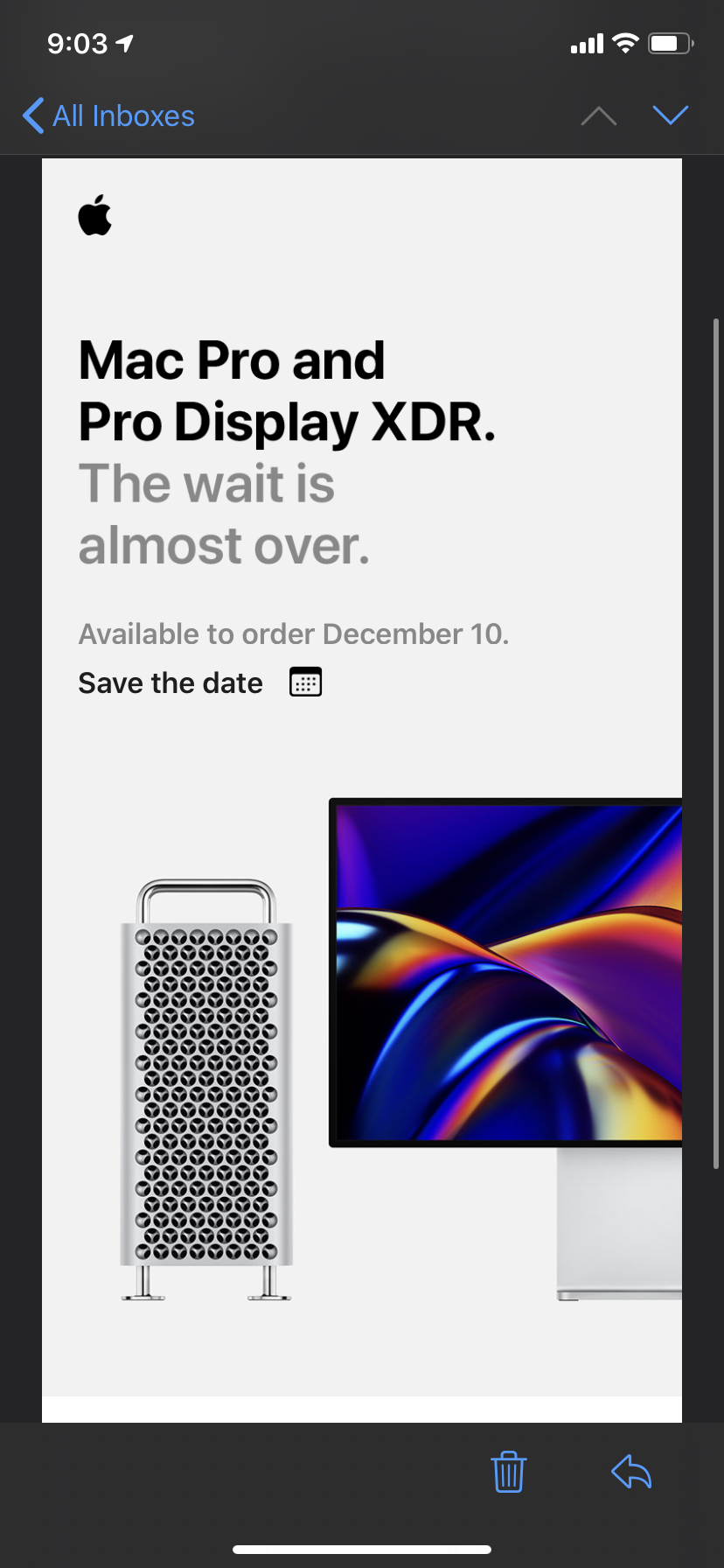Image resolution: width=724 pixels, height=1568 pixels.
Task: Open the reply arrow options
Action: (631, 1471)
